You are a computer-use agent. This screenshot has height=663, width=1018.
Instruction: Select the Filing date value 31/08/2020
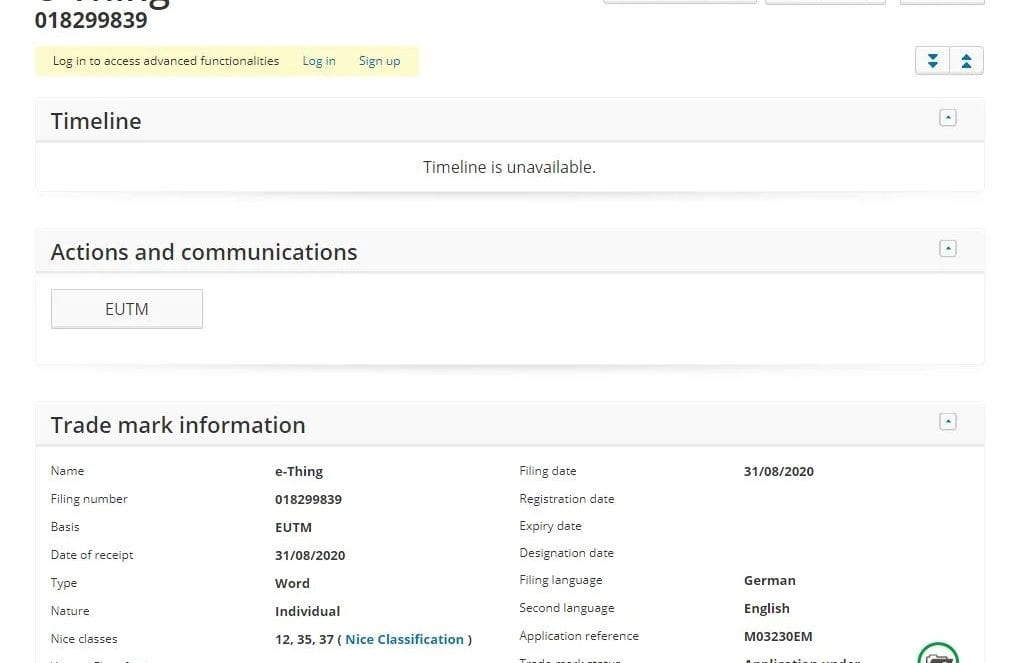pyautogui.click(x=779, y=471)
